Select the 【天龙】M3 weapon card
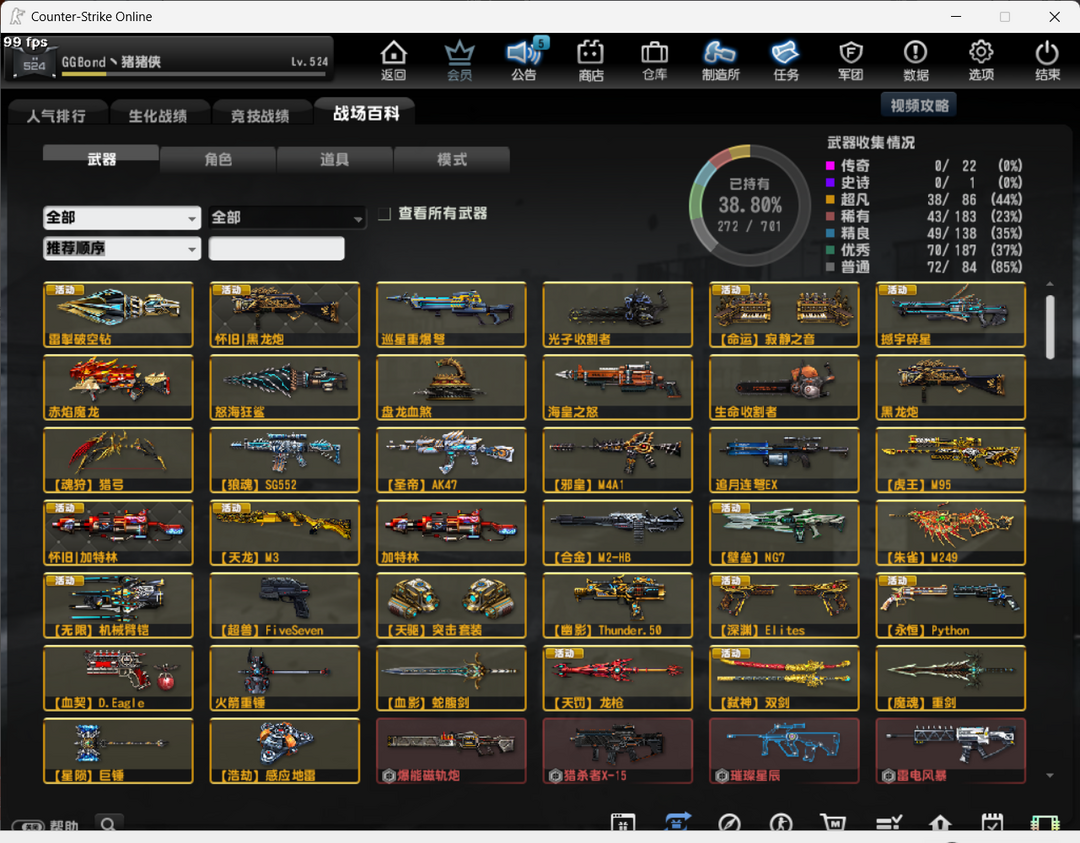Screen dimensions: 1080x843 point(284,533)
